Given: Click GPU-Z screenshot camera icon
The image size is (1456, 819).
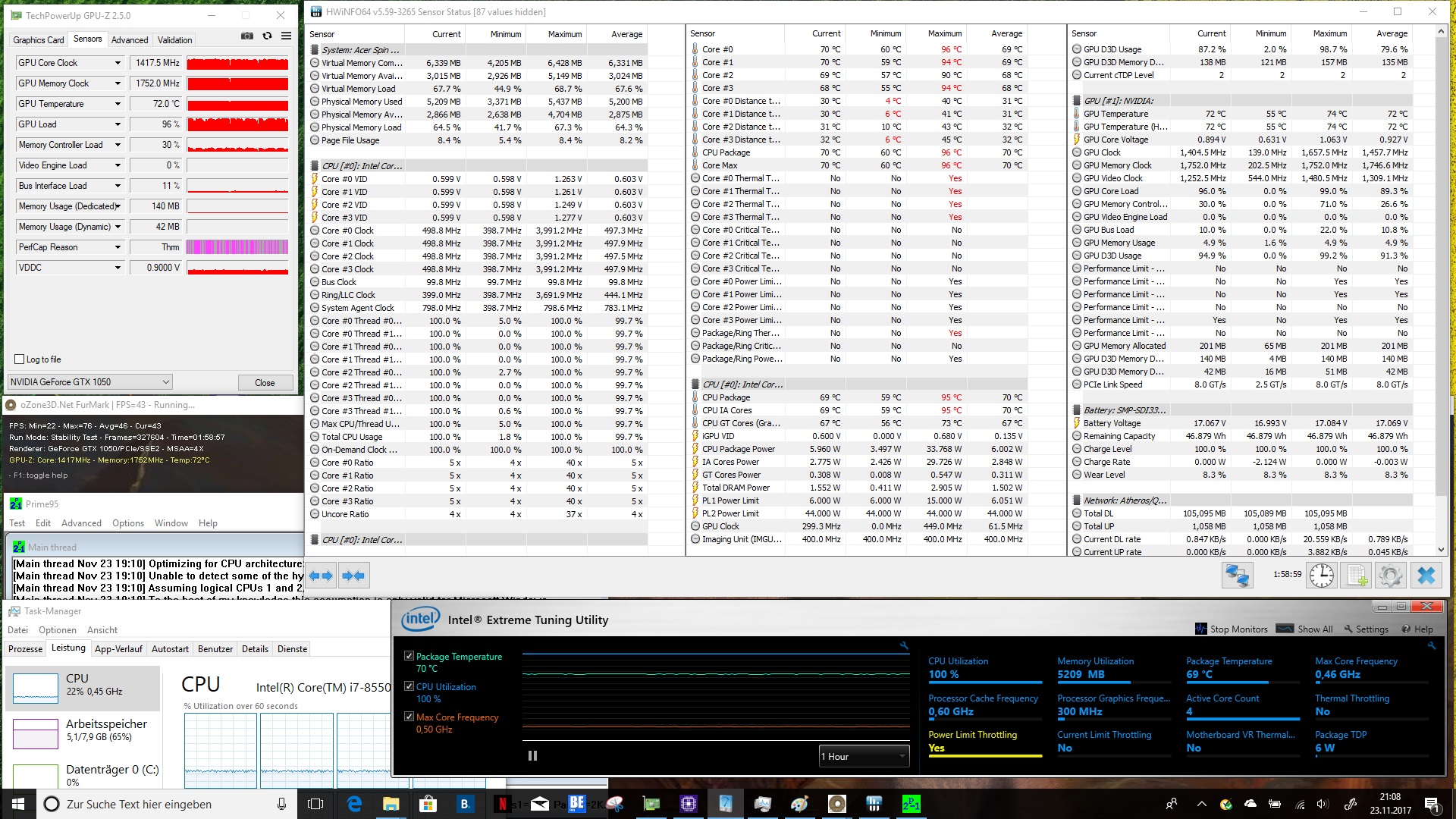Looking at the screenshot, I should pos(247,36).
